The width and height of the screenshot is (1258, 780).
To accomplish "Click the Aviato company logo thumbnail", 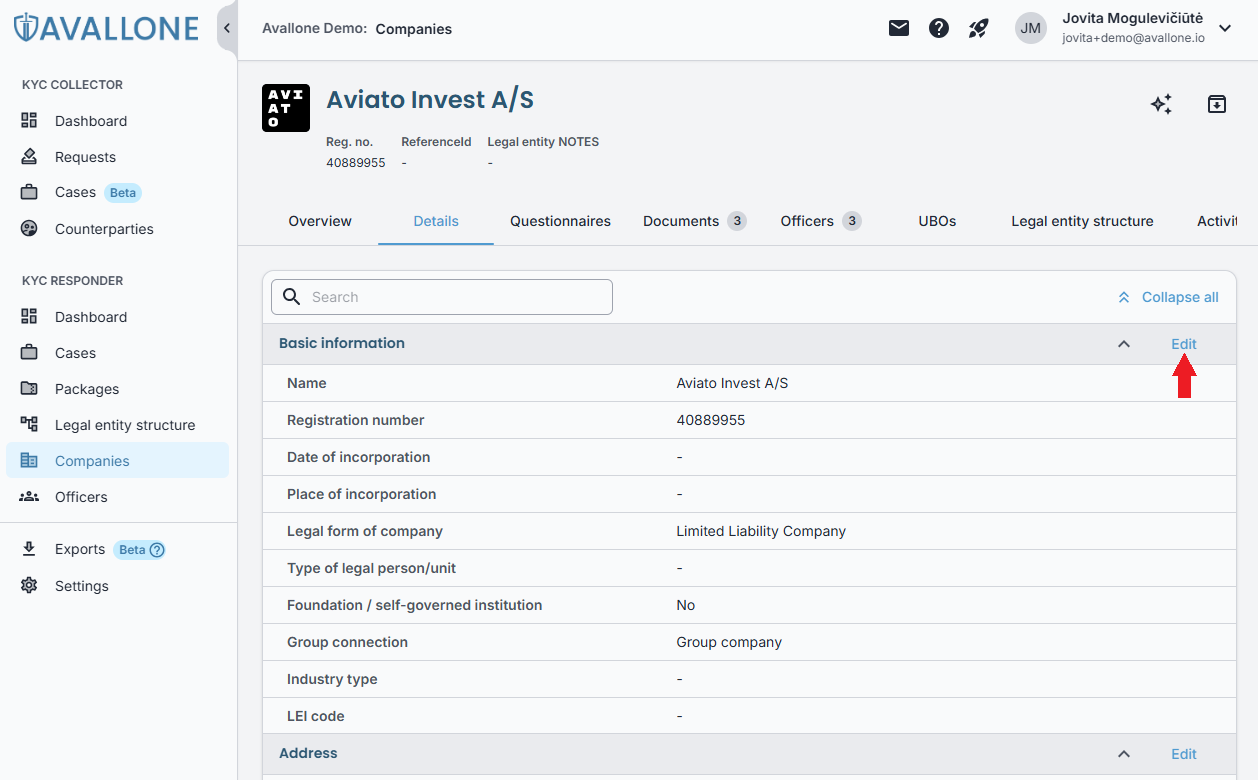I will (x=286, y=108).
